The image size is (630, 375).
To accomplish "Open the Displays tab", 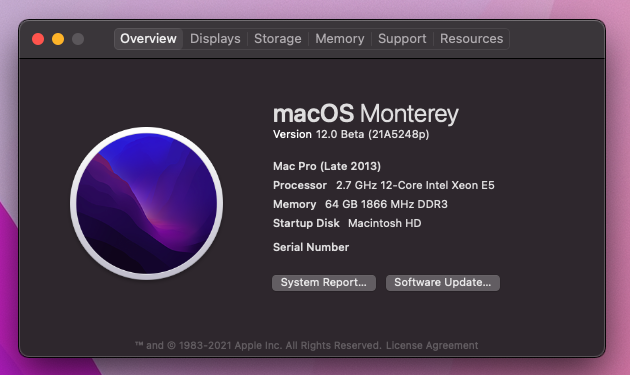I will click(x=215, y=39).
